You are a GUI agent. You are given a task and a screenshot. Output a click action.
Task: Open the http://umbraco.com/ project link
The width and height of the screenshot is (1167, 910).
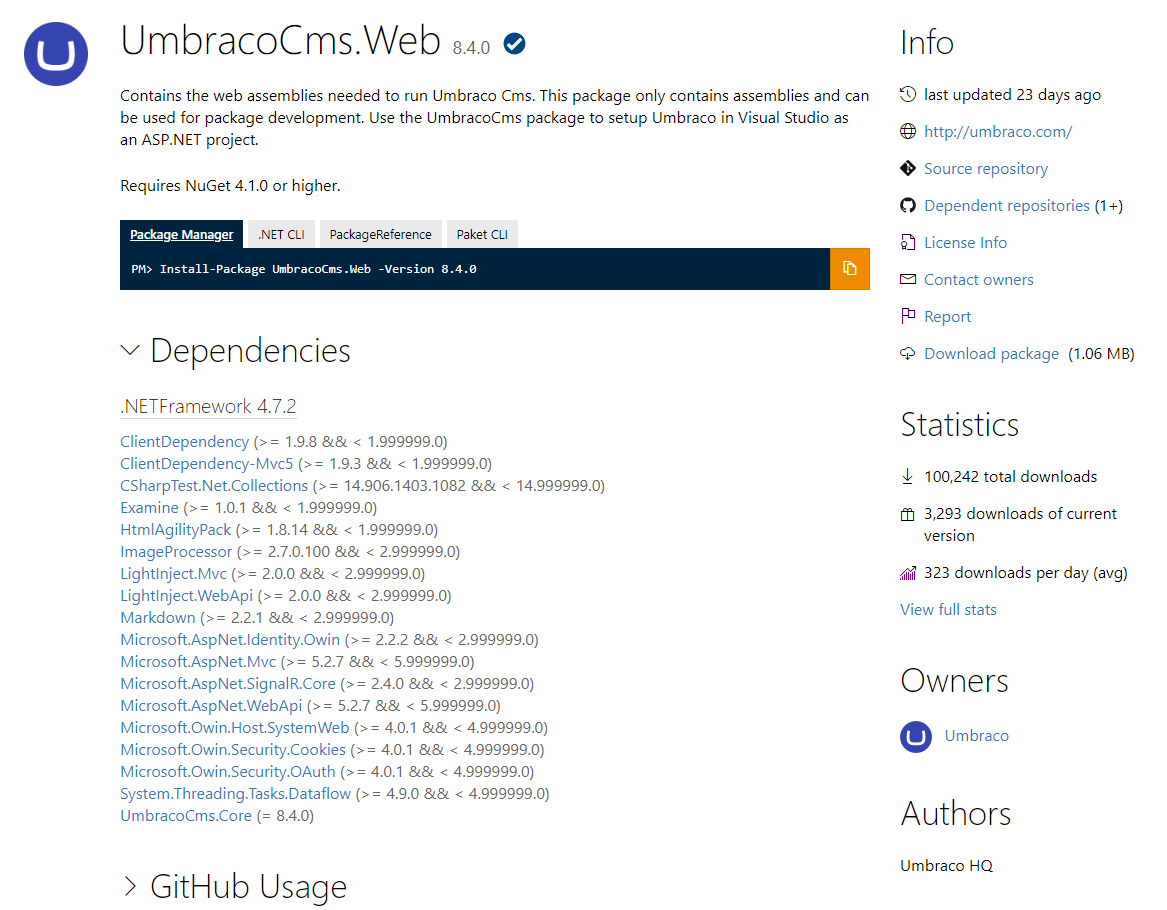[x=998, y=132]
